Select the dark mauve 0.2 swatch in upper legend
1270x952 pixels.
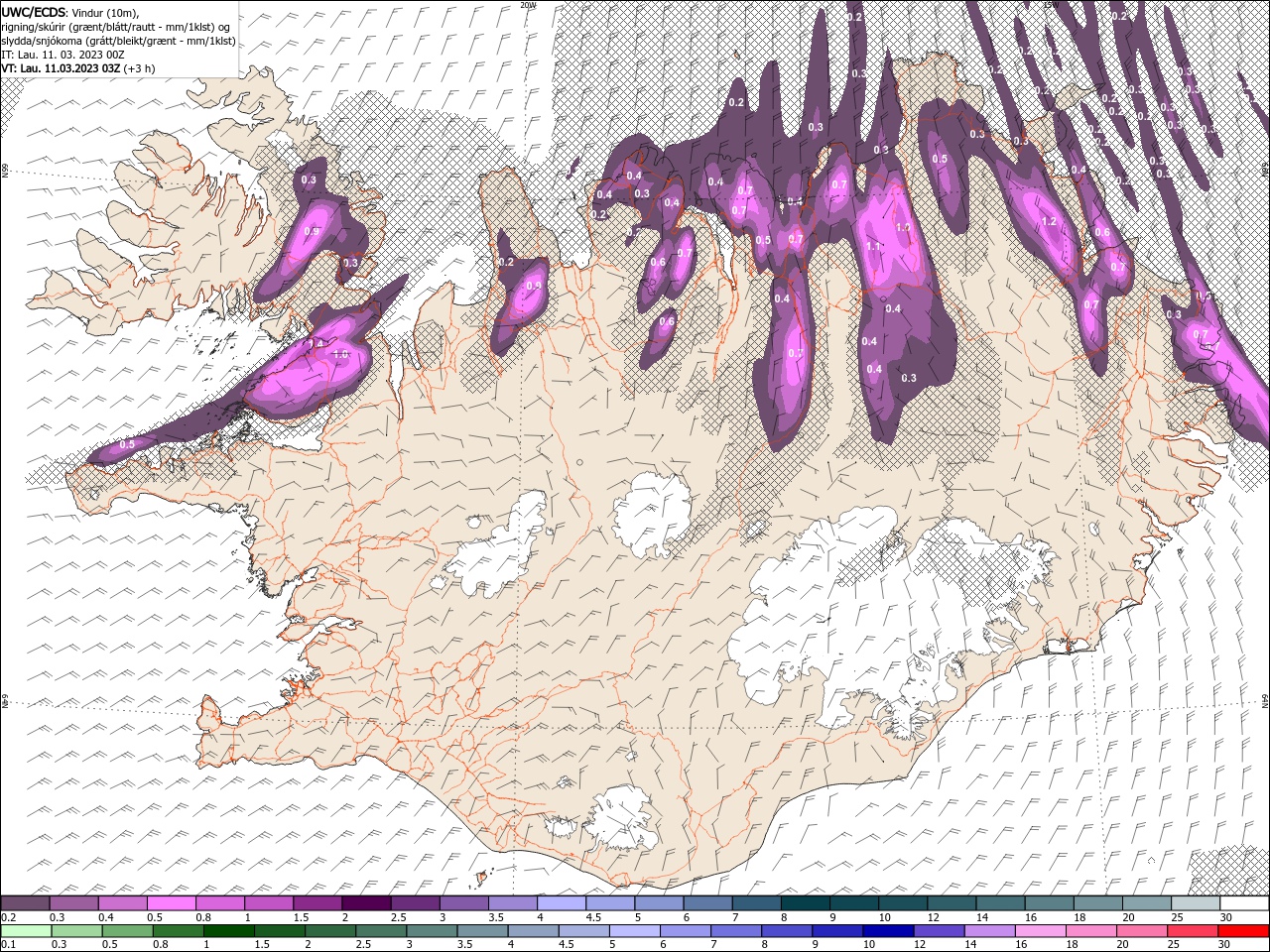click(x=25, y=903)
